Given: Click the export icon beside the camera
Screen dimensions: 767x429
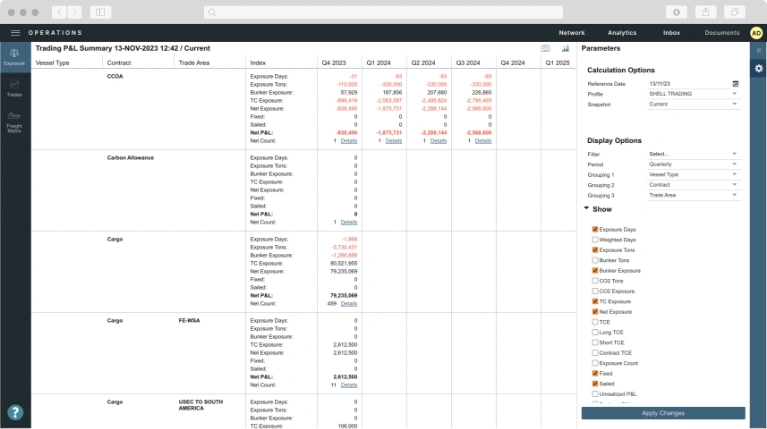Looking at the screenshot, I should tap(565, 48).
